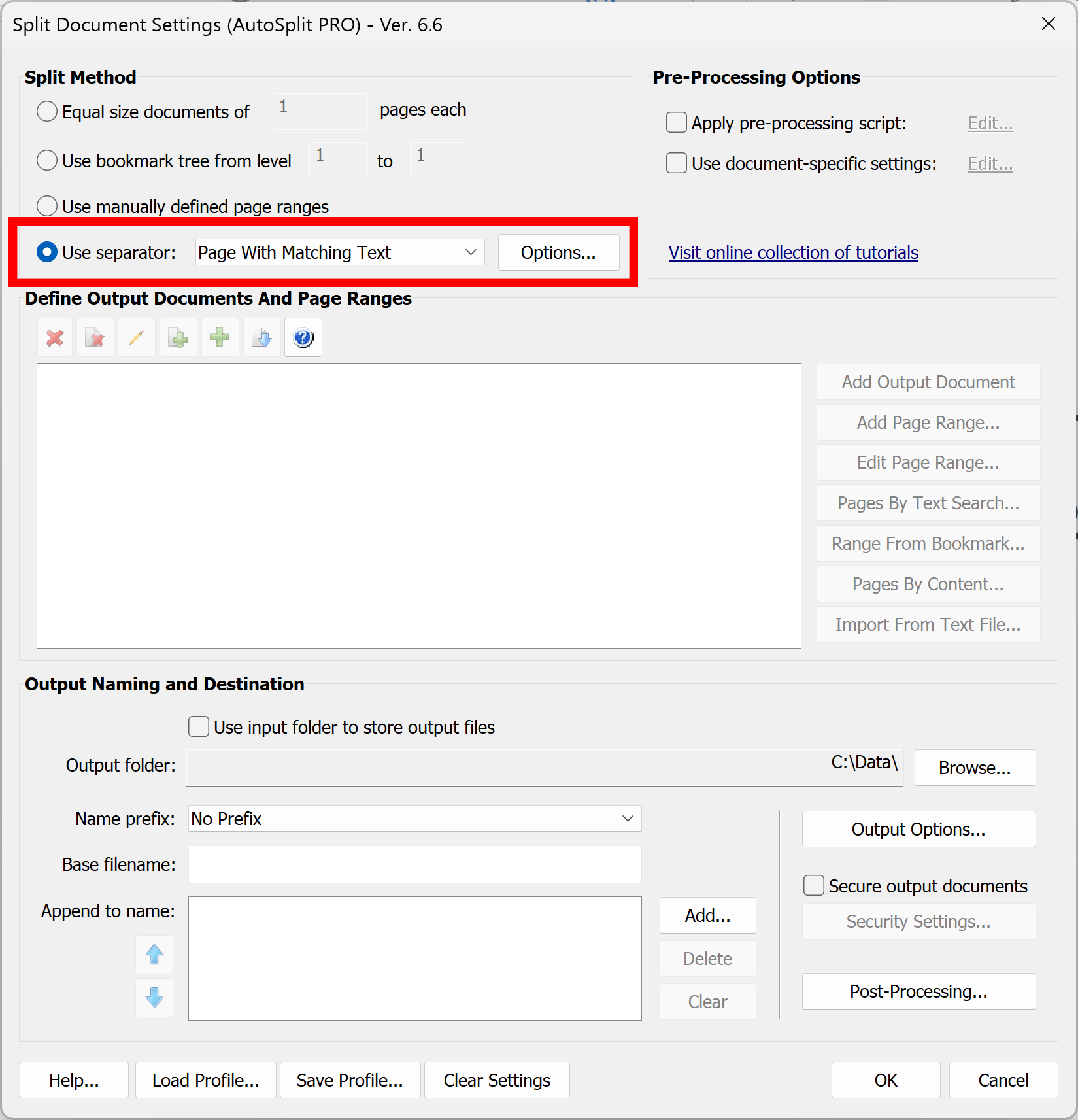Image resolution: width=1078 pixels, height=1120 pixels.
Task: Open Pages By Text Search dialog
Action: tap(928, 503)
